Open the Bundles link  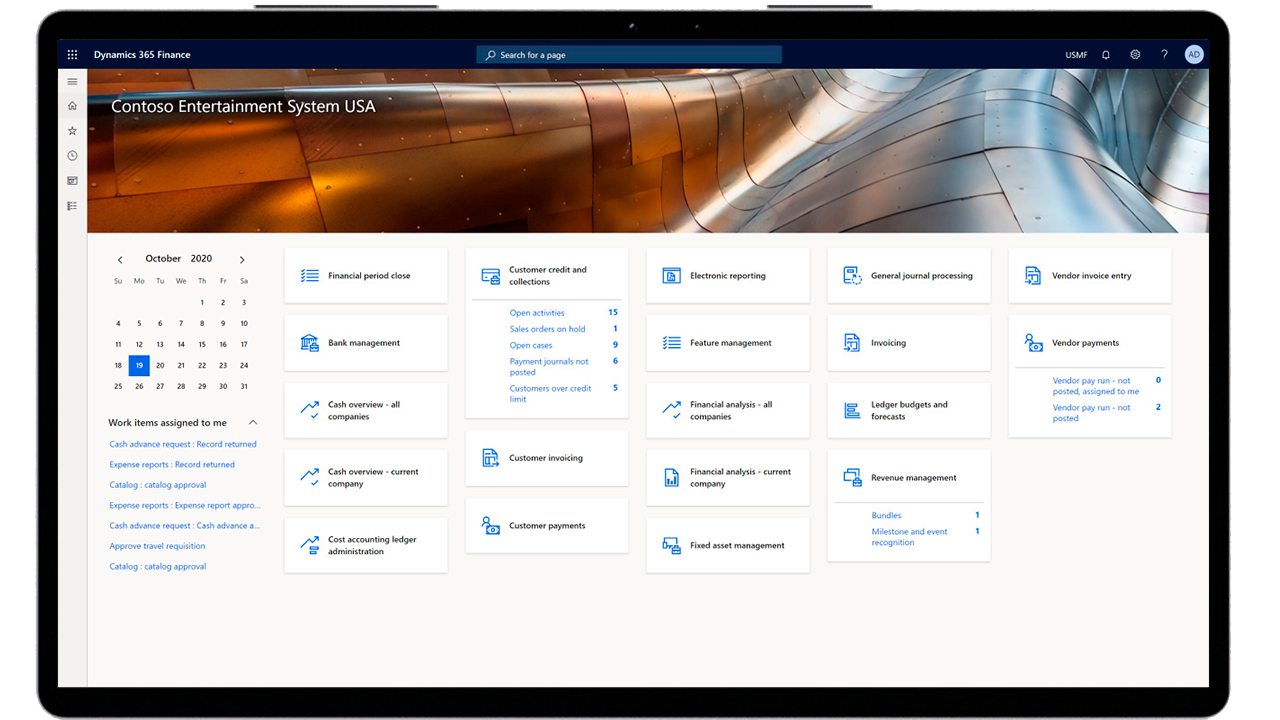coord(886,515)
